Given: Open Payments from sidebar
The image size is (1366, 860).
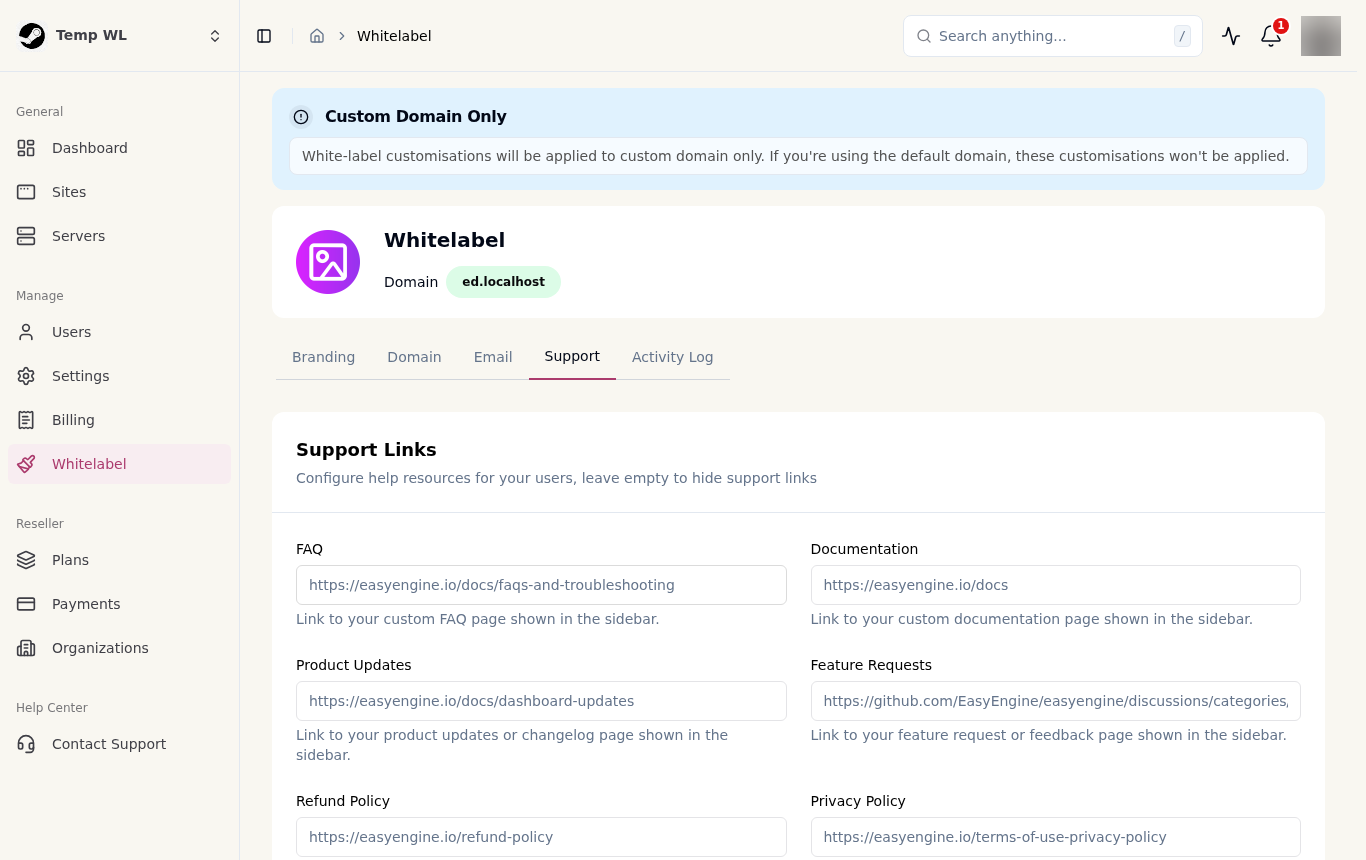Looking at the screenshot, I should [x=120, y=604].
